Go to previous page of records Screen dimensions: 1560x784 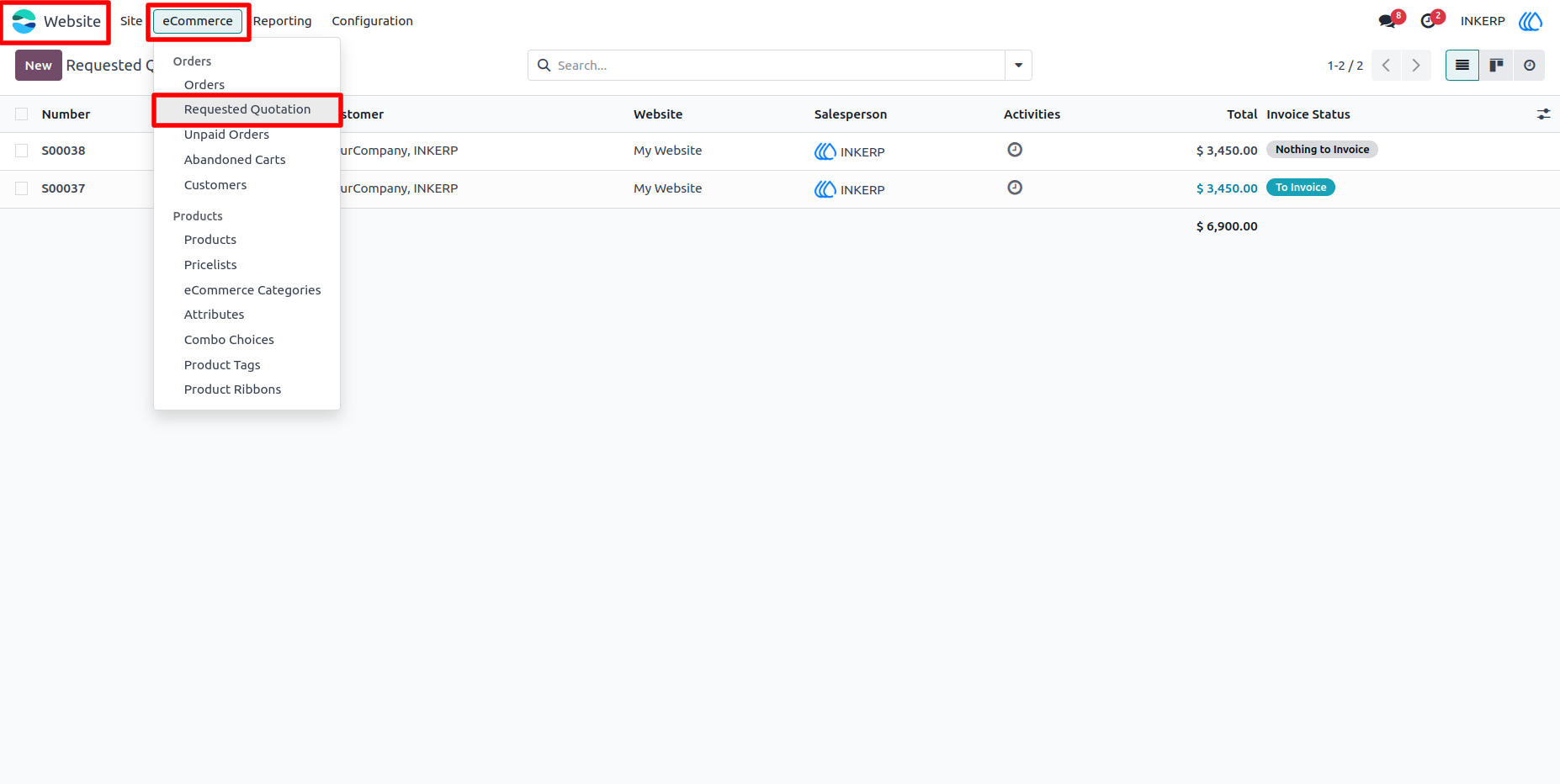tap(1386, 66)
